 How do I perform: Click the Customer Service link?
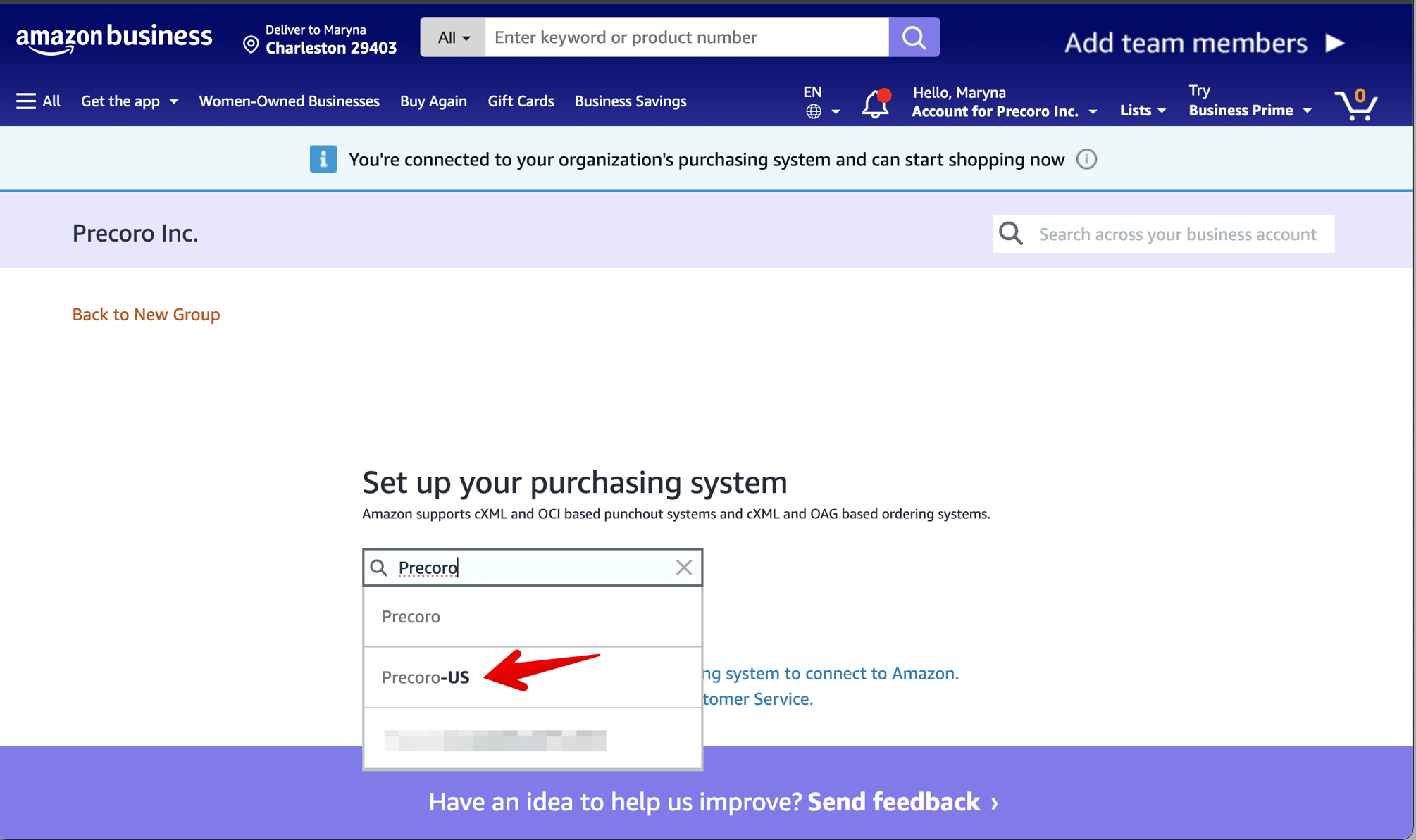[758, 698]
